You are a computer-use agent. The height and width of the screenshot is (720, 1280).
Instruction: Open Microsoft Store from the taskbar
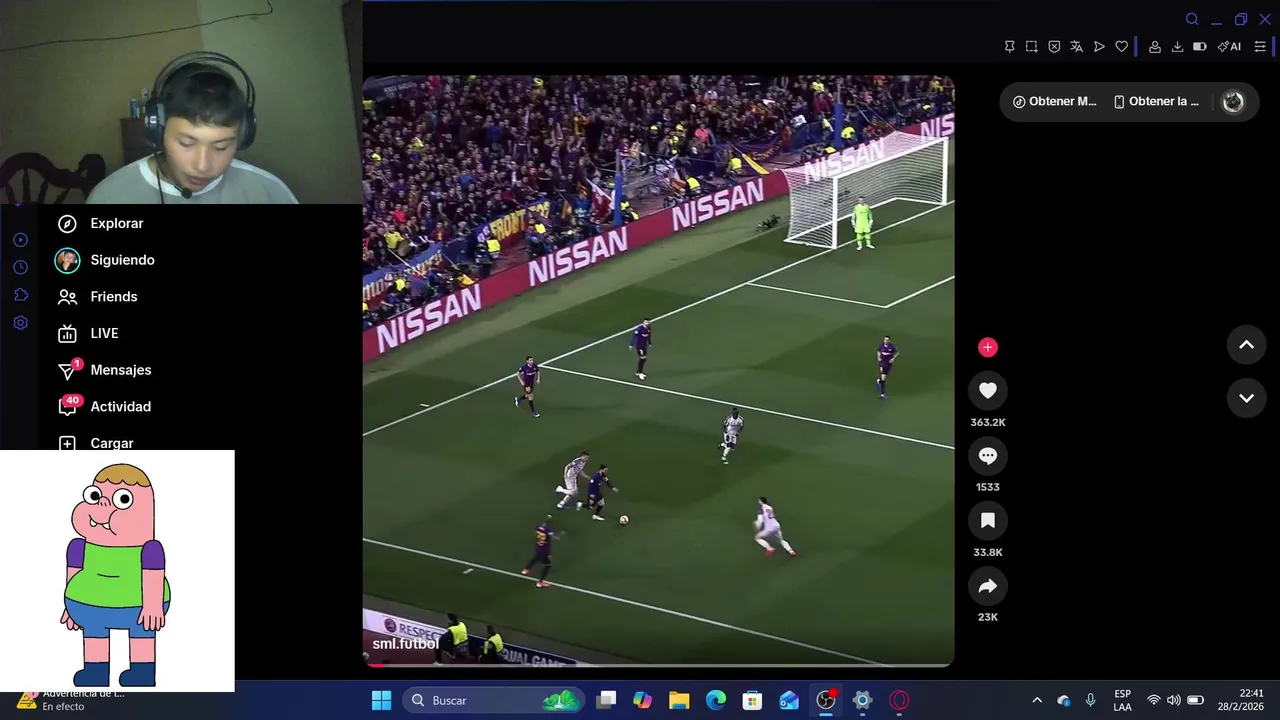(753, 700)
